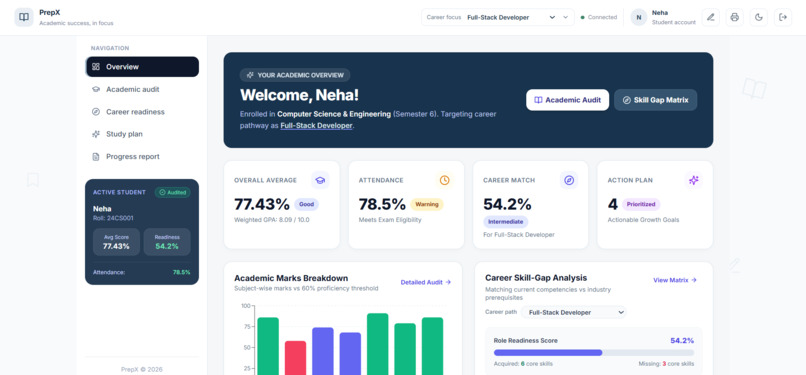The height and width of the screenshot is (375, 806).
Task: Click the Overview grid icon
Action: coord(96,67)
